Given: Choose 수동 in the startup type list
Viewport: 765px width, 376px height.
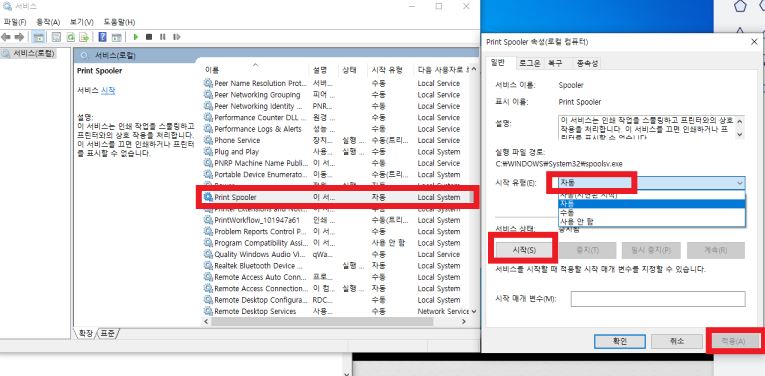Looking at the screenshot, I should click(651, 213).
